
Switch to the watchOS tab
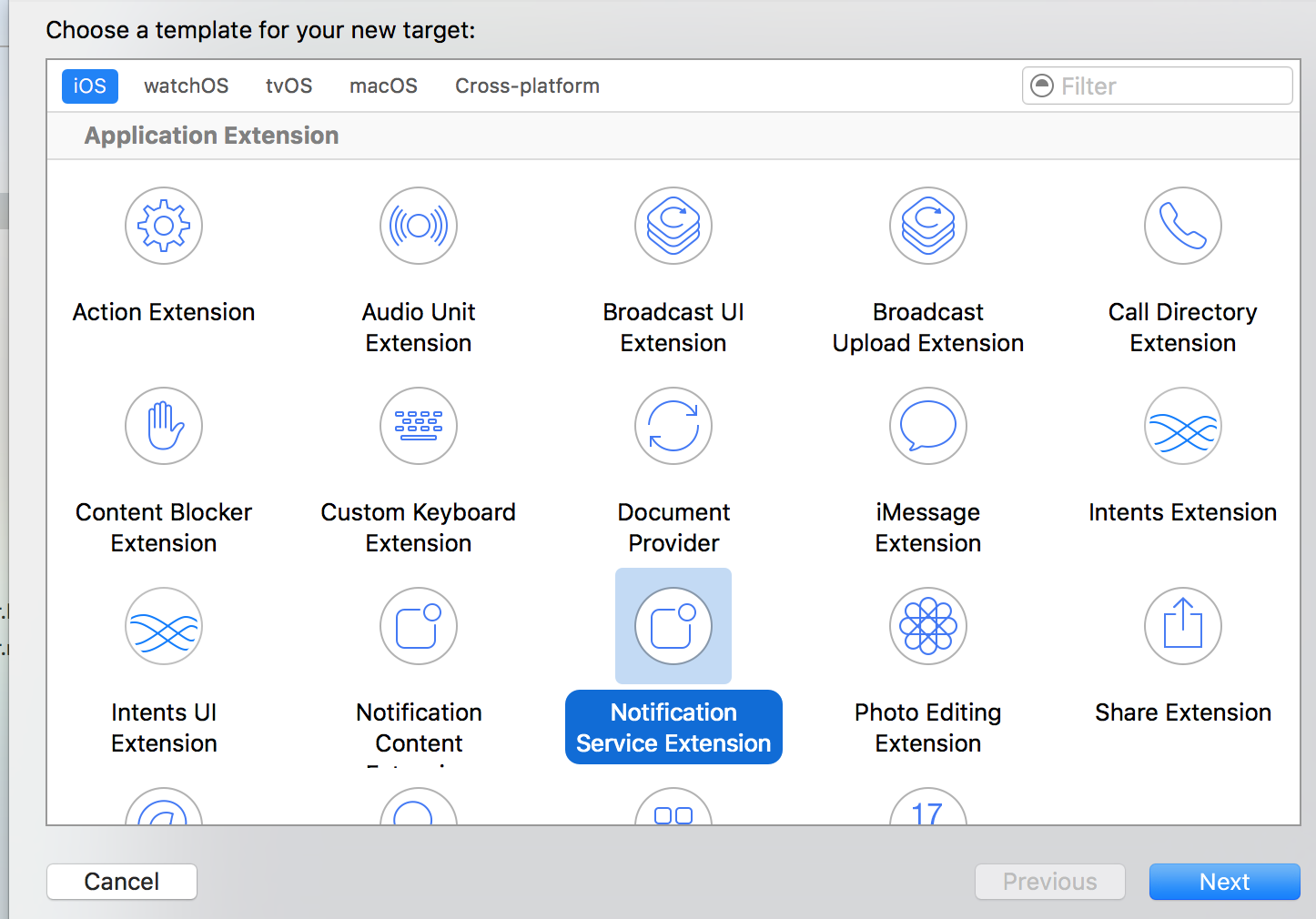(186, 86)
